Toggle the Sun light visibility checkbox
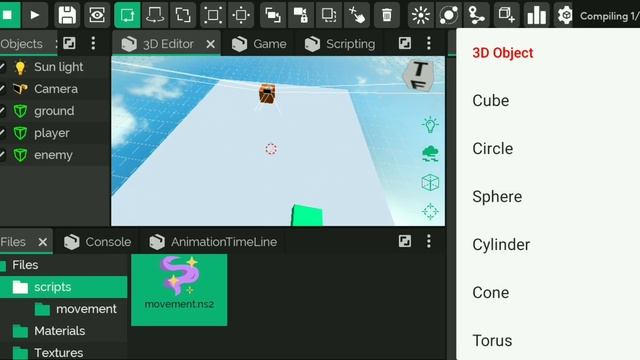Image resolution: width=640 pixels, height=360 pixels. coord(3,67)
